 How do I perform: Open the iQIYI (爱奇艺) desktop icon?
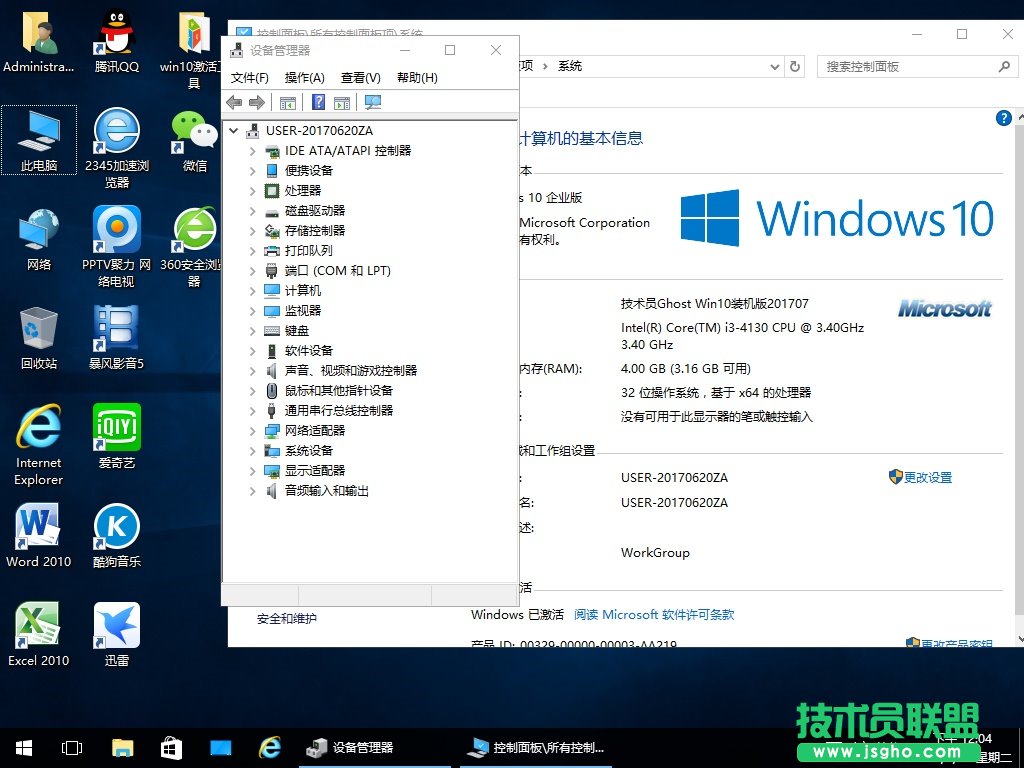coord(116,437)
